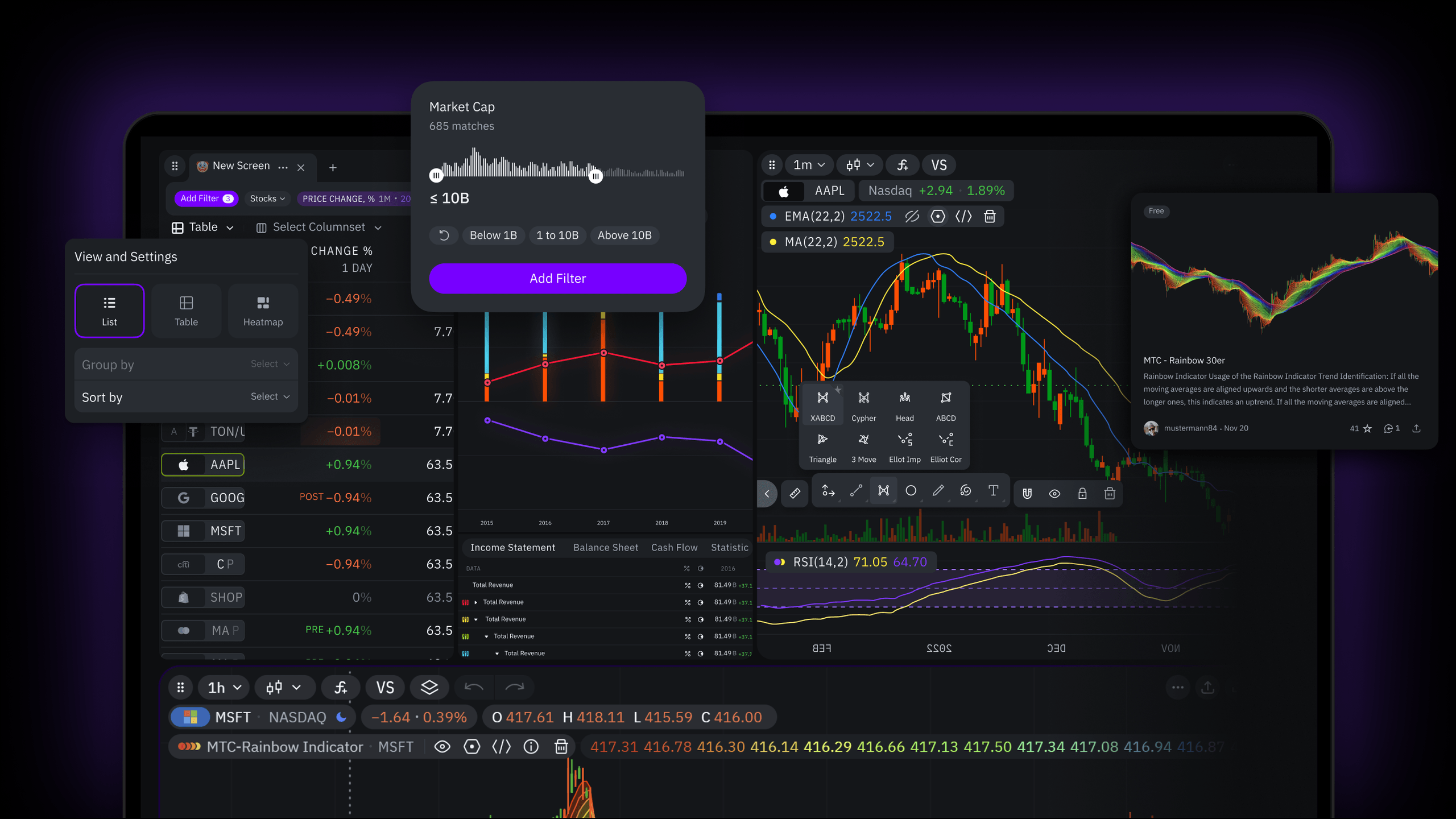
Task: Select the spiral Fibonacci tool
Action: [x=966, y=490]
